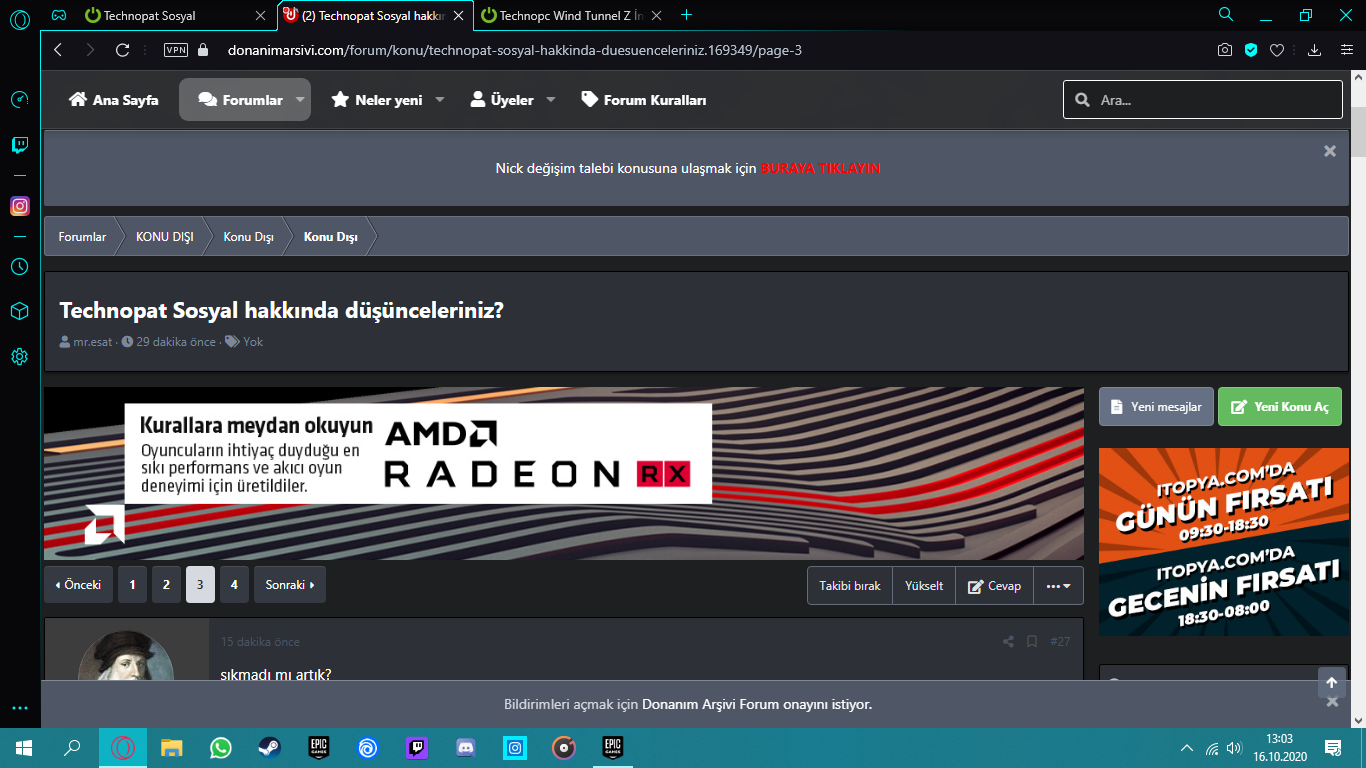Click the BURAYA TIKLAYIN link
The height and width of the screenshot is (768, 1366).
coord(820,168)
